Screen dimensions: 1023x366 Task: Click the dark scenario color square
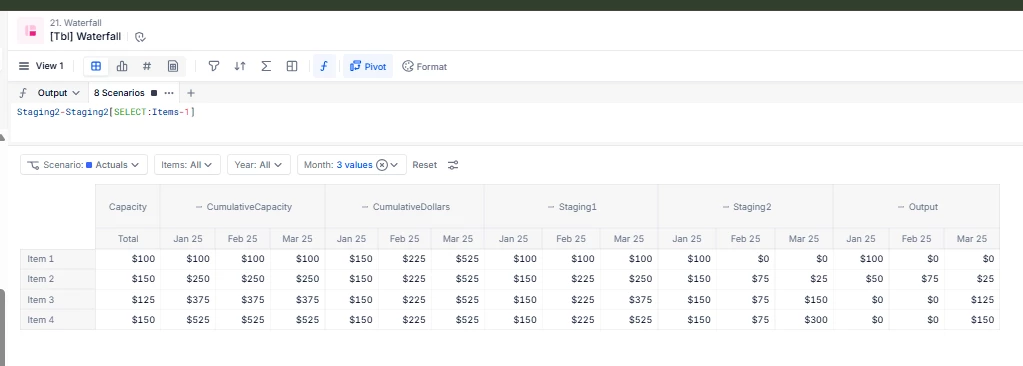(154, 93)
